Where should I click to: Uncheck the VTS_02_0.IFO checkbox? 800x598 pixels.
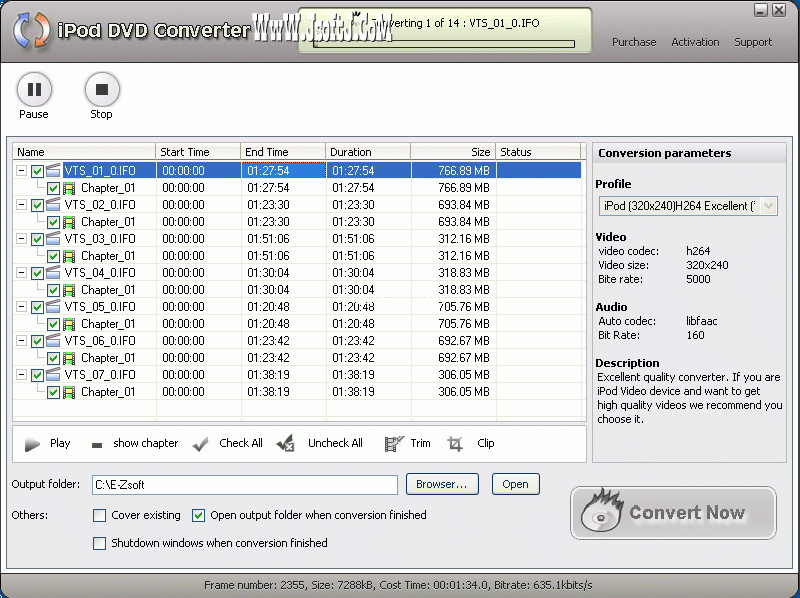37,205
